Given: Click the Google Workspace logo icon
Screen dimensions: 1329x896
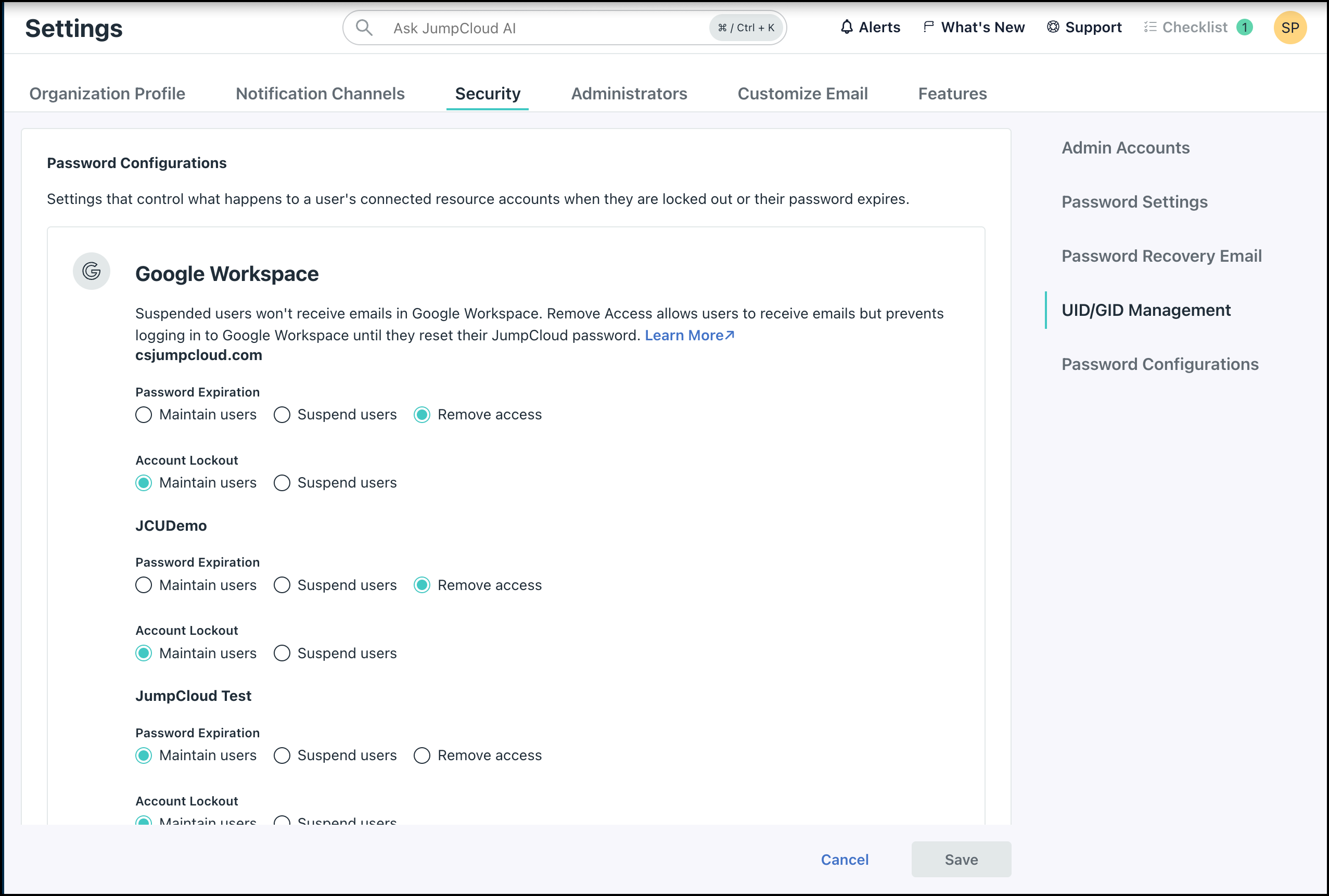Looking at the screenshot, I should [x=92, y=271].
